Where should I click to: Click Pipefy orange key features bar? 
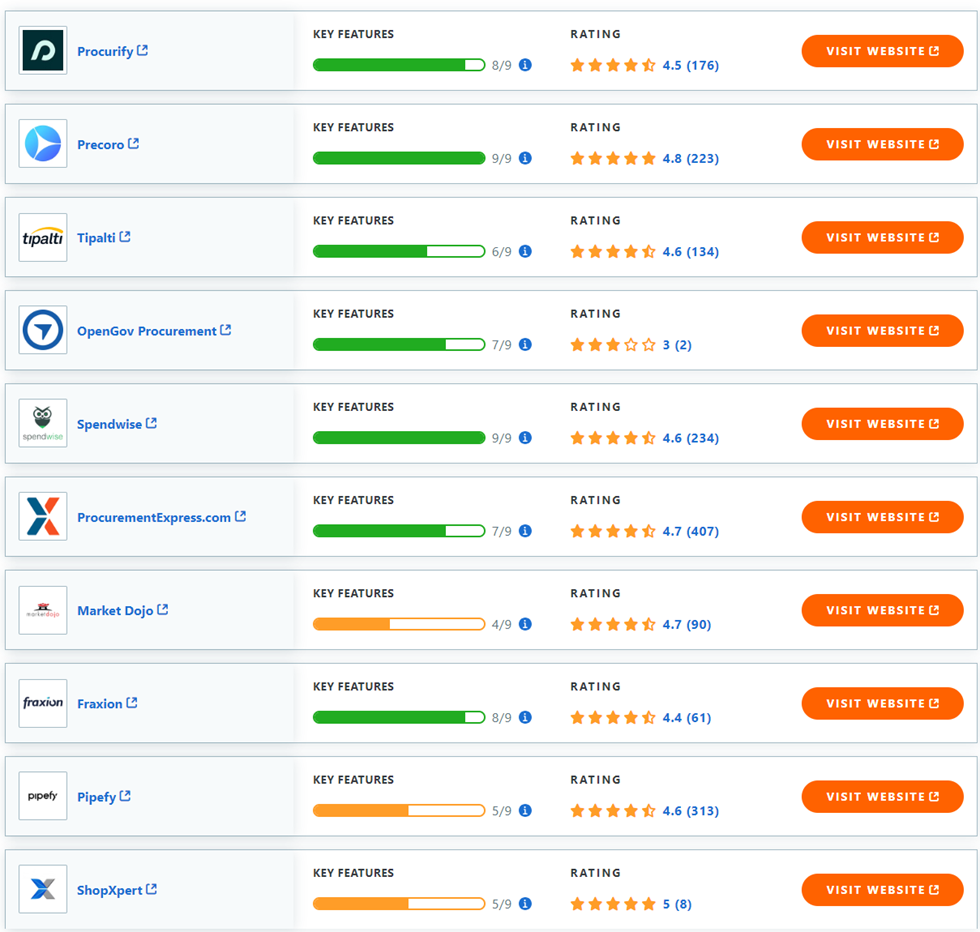pos(399,811)
